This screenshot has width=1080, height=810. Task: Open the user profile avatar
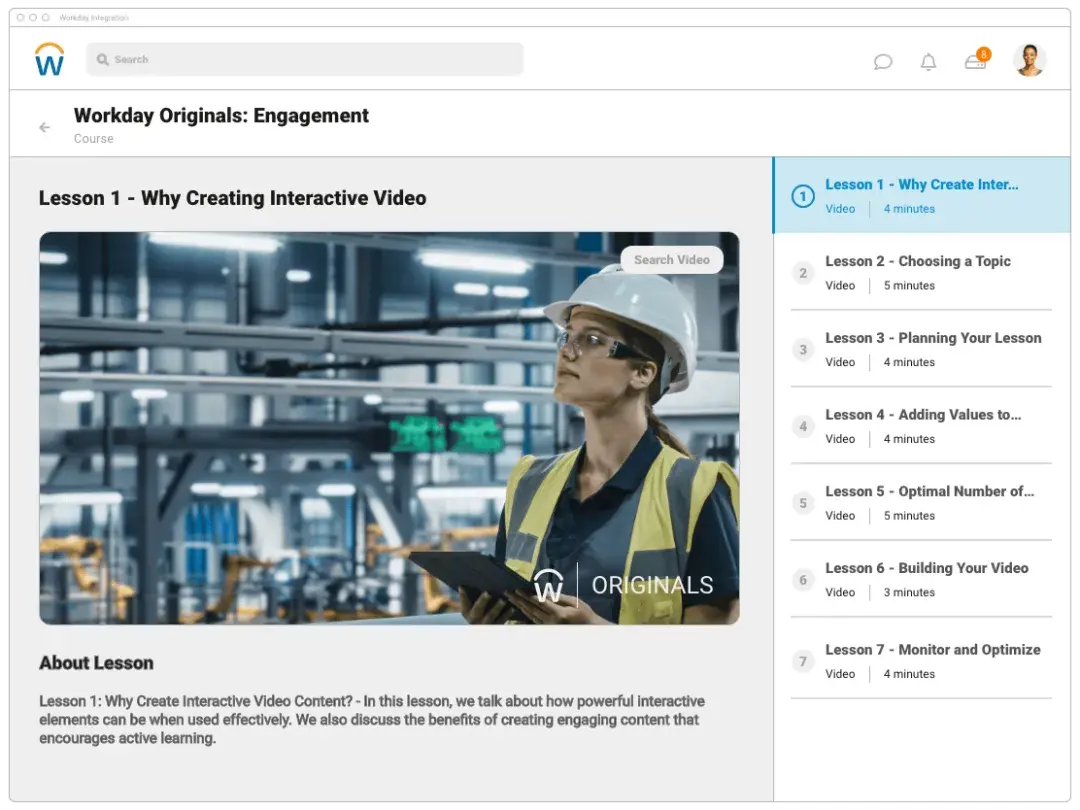tap(1029, 60)
